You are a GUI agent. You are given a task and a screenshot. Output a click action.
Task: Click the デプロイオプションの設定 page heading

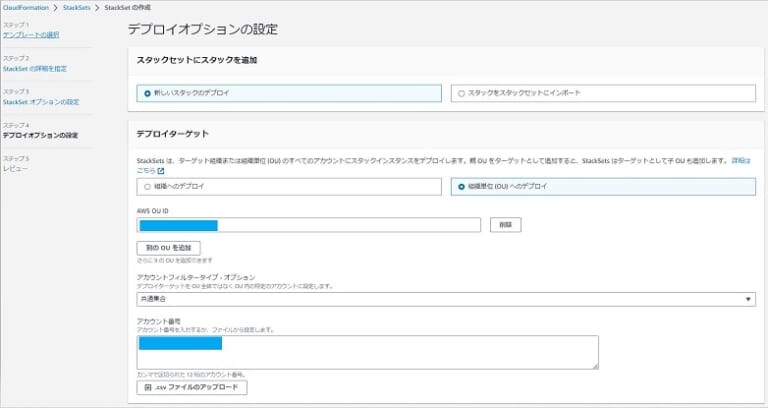coord(203,29)
